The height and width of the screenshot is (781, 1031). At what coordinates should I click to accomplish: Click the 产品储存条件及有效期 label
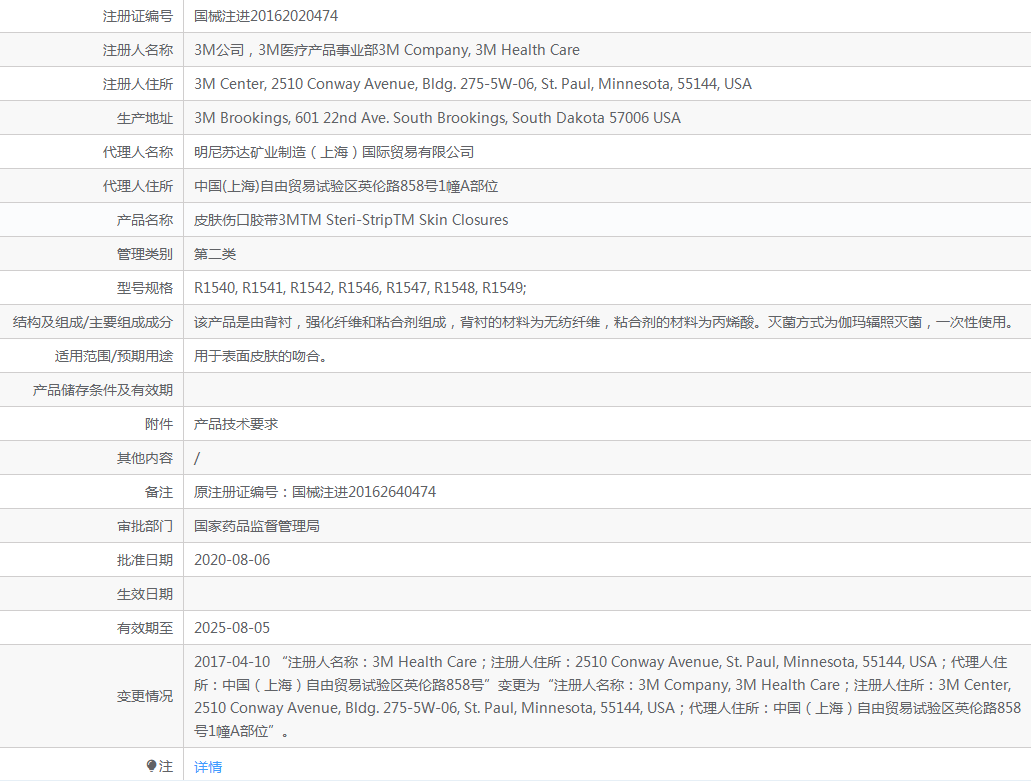click(x=103, y=390)
